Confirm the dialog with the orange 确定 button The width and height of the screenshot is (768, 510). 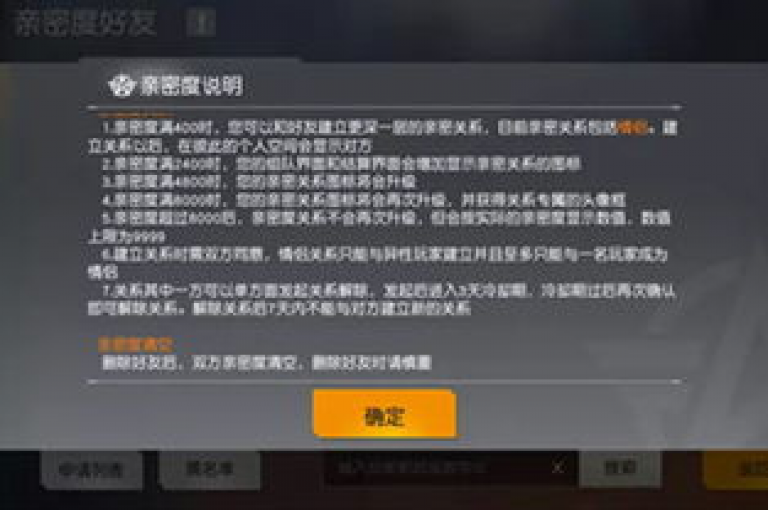pos(385,413)
